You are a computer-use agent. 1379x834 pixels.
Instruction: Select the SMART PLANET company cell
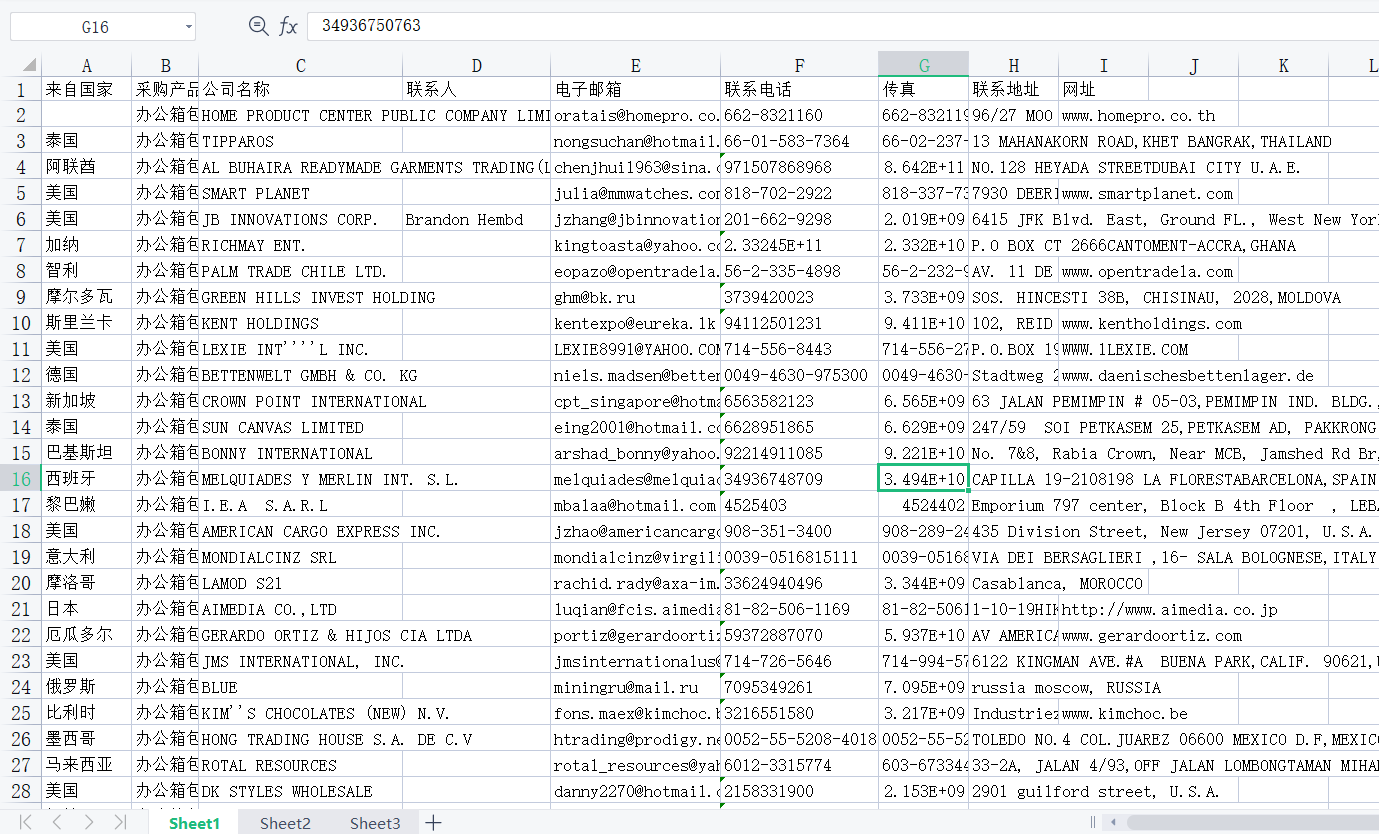(x=301, y=193)
